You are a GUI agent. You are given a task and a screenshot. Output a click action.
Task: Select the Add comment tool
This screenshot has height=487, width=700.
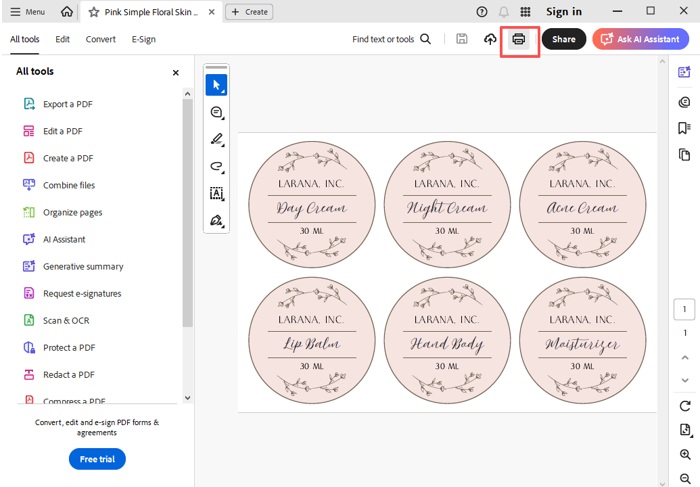click(216, 113)
